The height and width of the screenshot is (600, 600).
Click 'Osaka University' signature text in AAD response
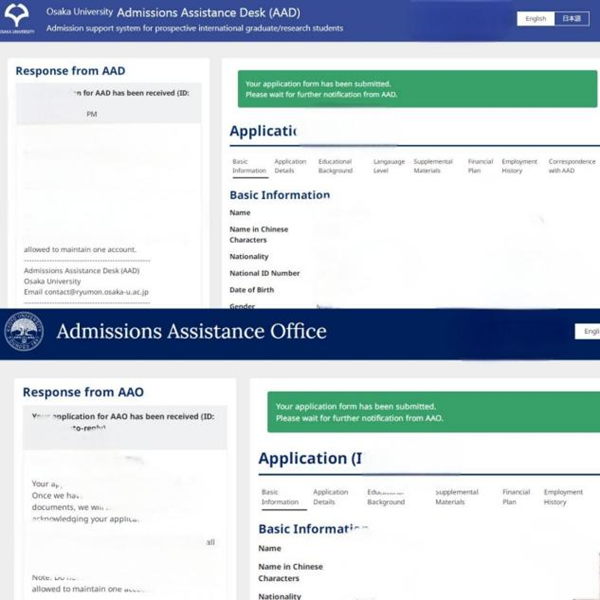[52, 281]
